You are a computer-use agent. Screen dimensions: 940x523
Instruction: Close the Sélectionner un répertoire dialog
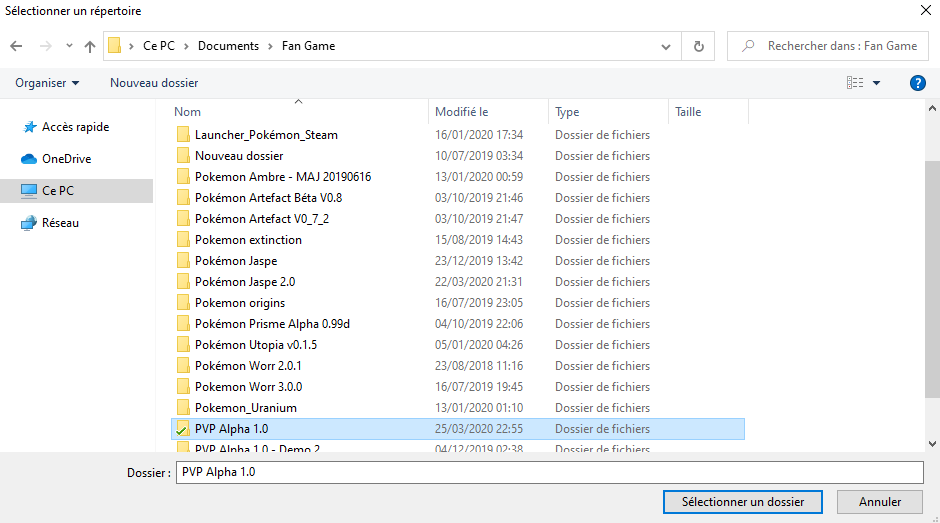click(x=926, y=10)
